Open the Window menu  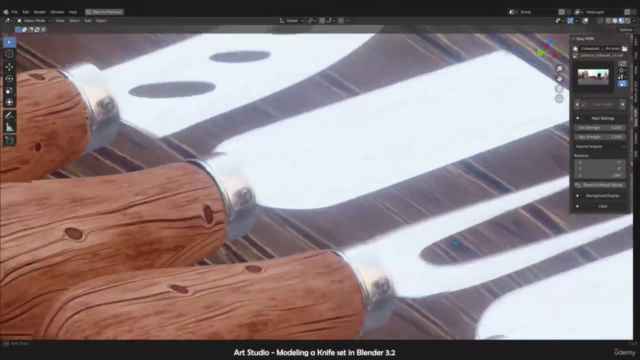coord(57,12)
